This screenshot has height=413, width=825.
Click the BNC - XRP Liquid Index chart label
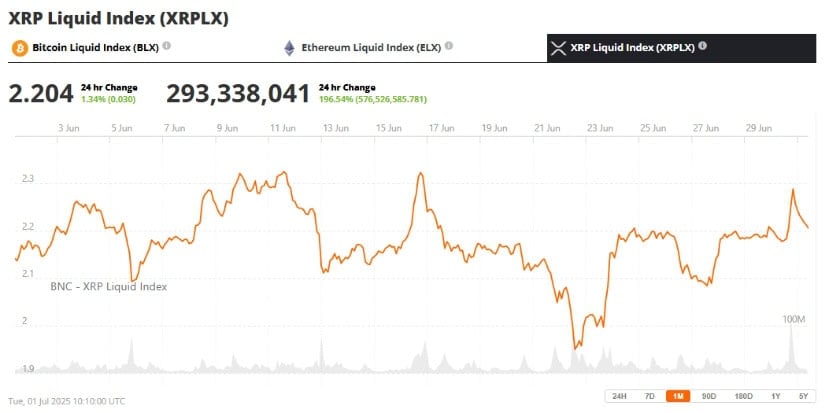(109, 287)
